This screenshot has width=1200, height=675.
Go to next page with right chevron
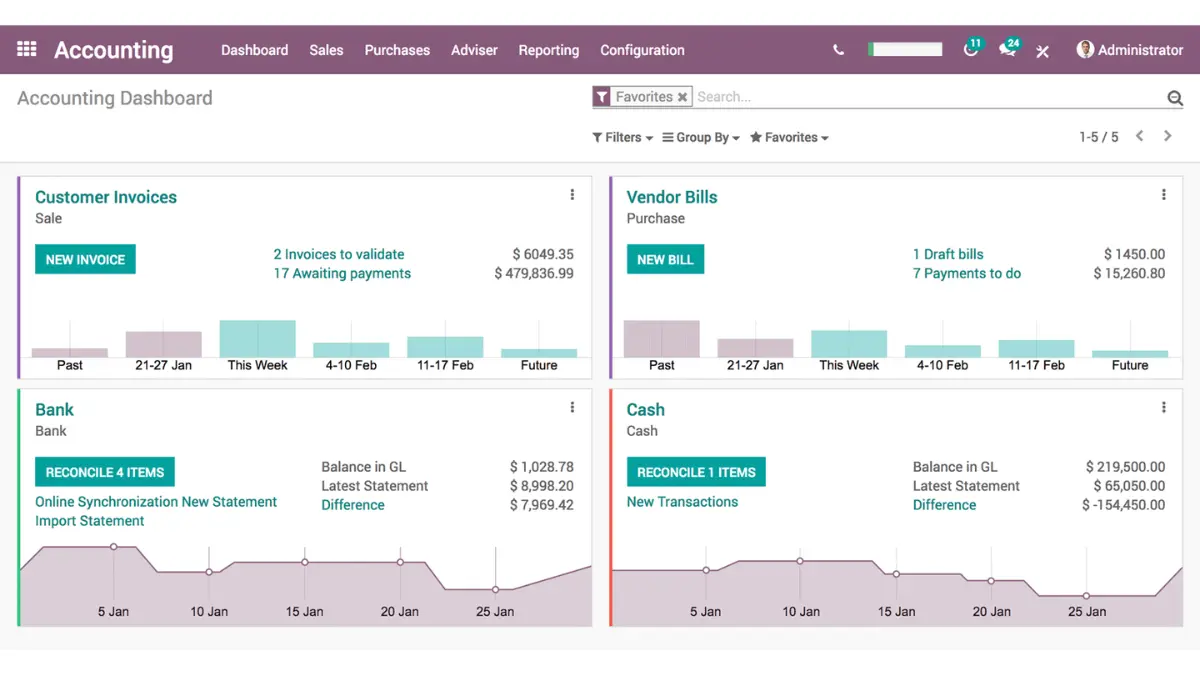tap(1167, 136)
